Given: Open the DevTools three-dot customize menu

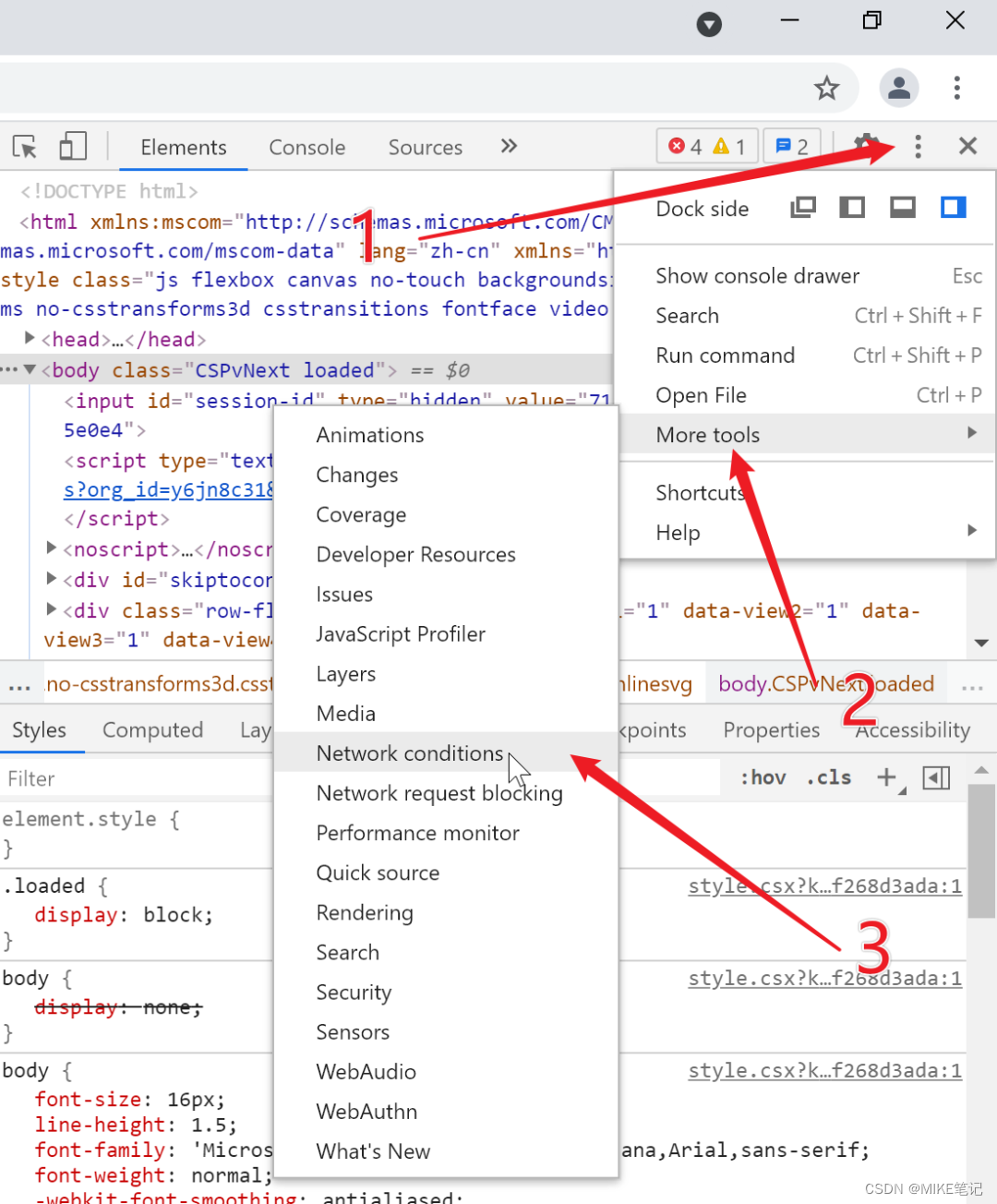Looking at the screenshot, I should coord(918,146).
